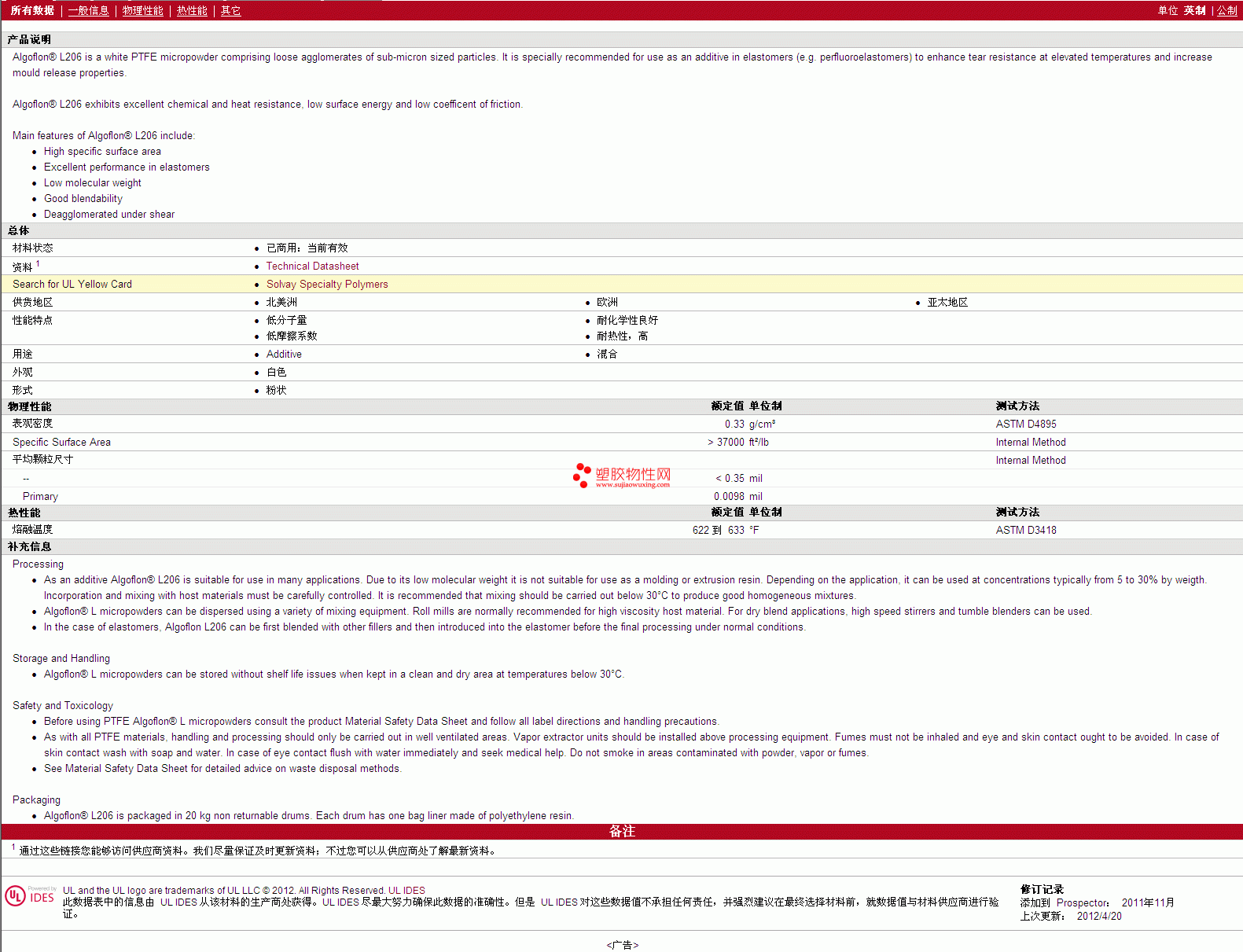This screenshot has height=952, width=1243.
Task: Click footnote superscript 1 next to 资料
Action: (x=38, y=264)
